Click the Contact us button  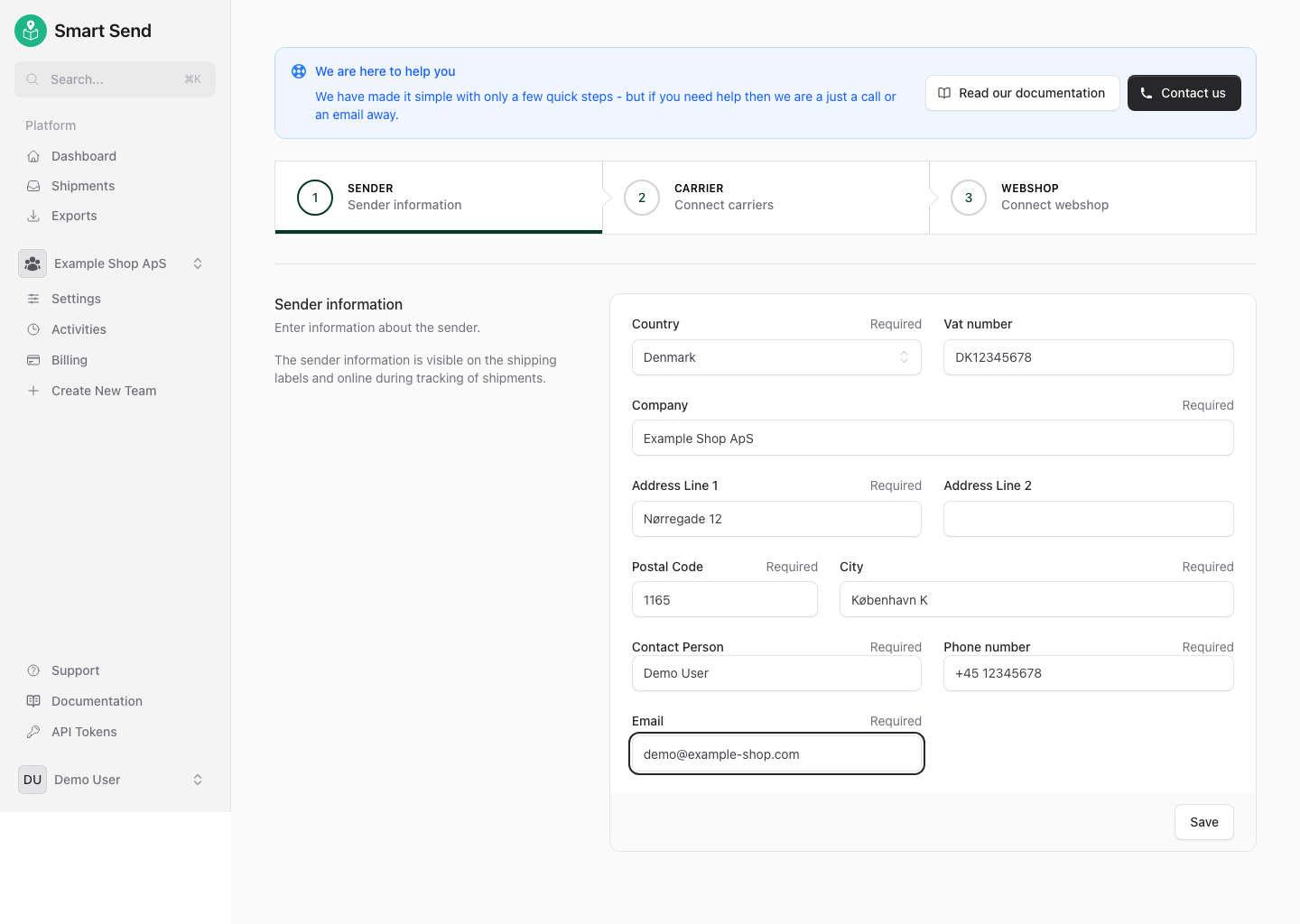(x=1184, y=93)
